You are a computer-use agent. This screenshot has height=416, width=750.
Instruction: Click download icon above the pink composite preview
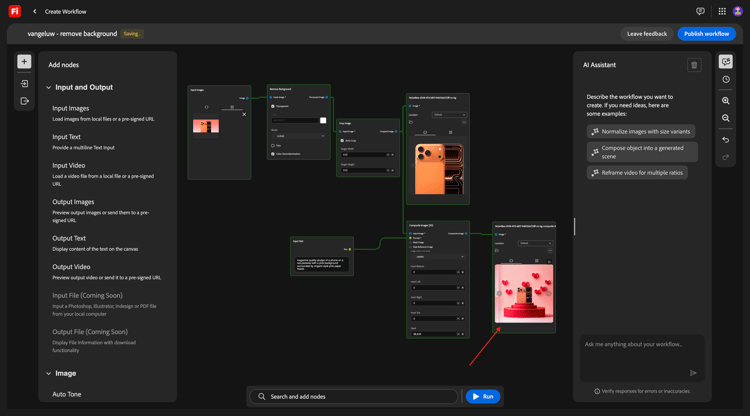[x=549, y=261]
